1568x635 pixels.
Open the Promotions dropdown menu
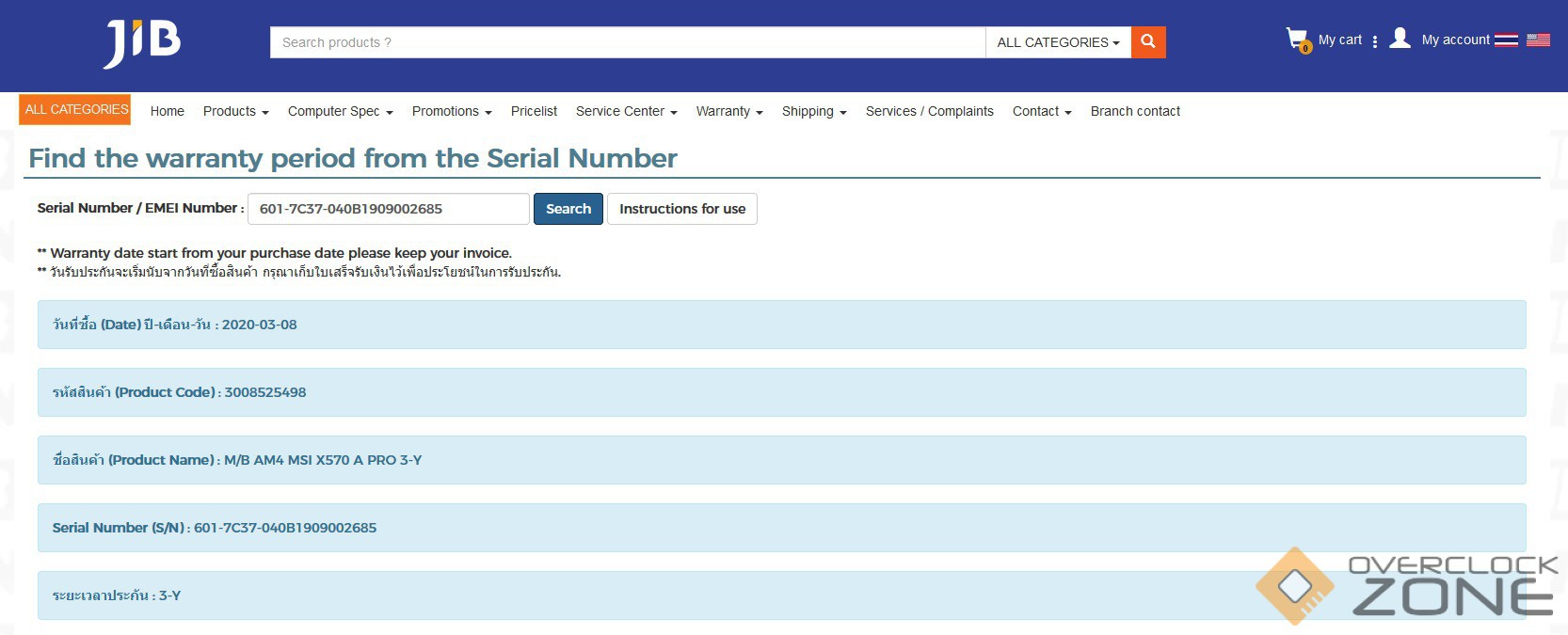point(452,111)
